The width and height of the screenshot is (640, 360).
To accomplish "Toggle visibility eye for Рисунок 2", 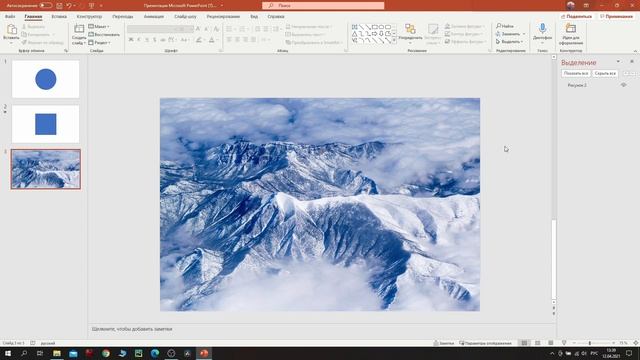I will [623, 85].
